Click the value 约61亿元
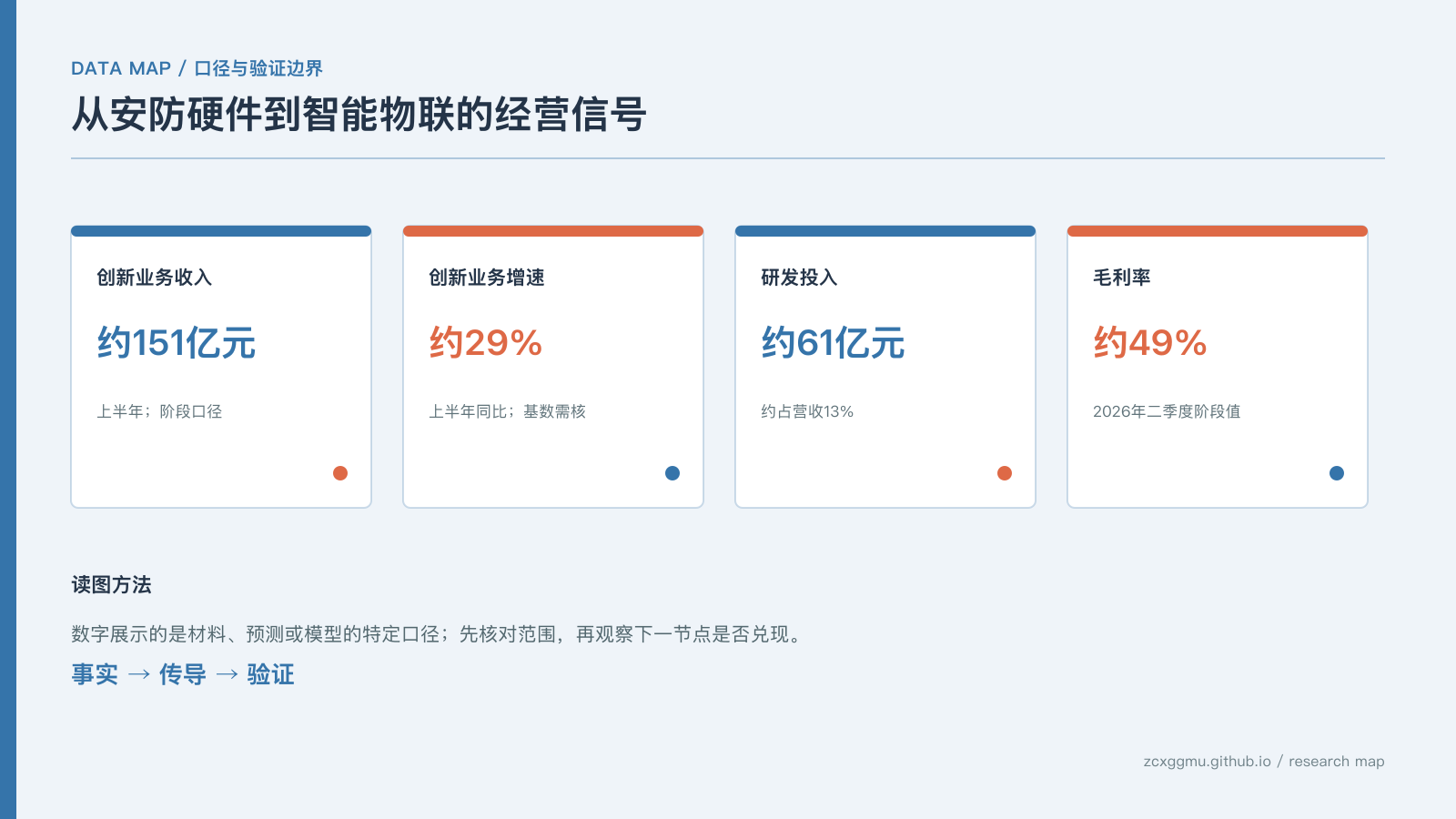The width and height of the screenshot is (1456, 819). [x=833, y=343]
